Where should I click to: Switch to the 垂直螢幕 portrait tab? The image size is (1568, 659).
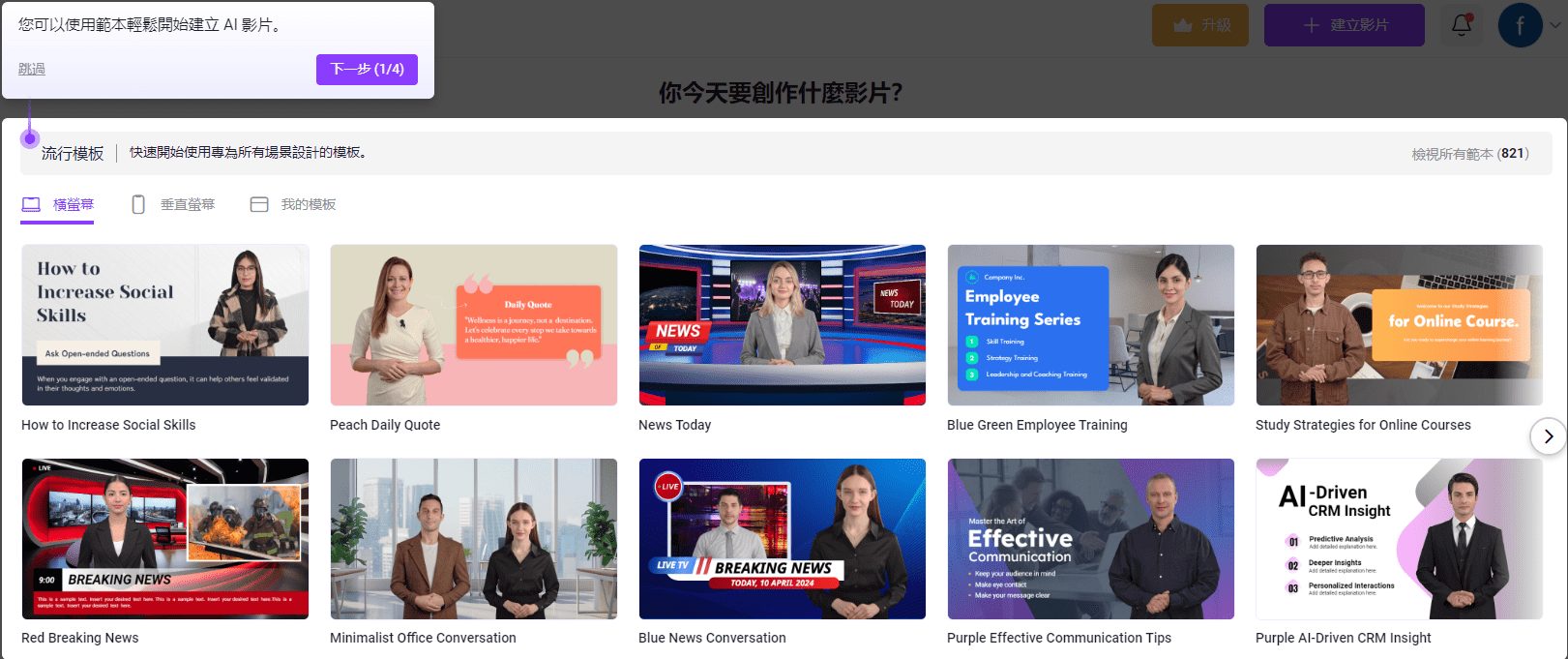[x=173, y=205]
